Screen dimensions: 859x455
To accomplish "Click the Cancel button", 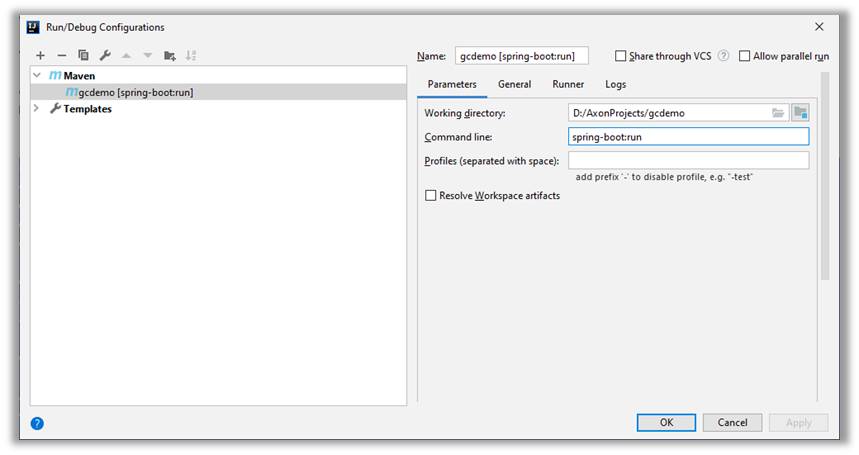I will pos(732,423).
